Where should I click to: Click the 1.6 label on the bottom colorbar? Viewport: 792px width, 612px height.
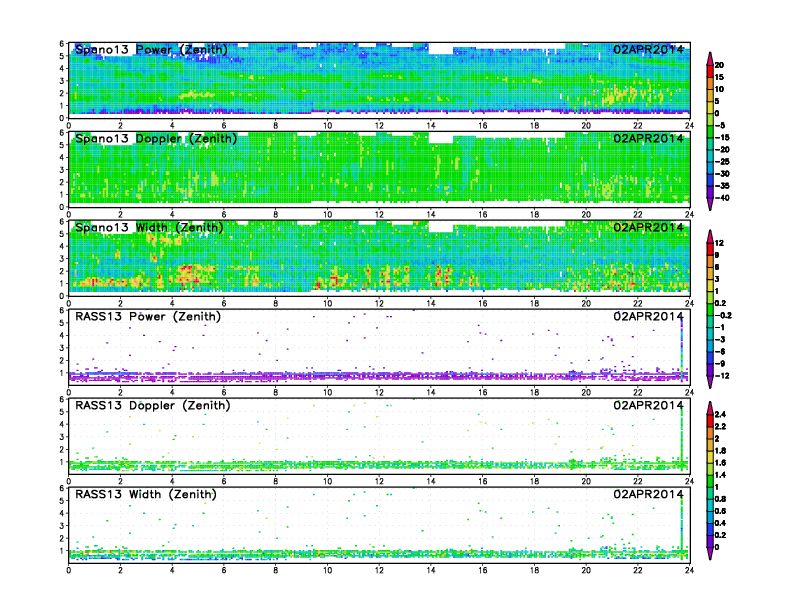click(720, 463)
